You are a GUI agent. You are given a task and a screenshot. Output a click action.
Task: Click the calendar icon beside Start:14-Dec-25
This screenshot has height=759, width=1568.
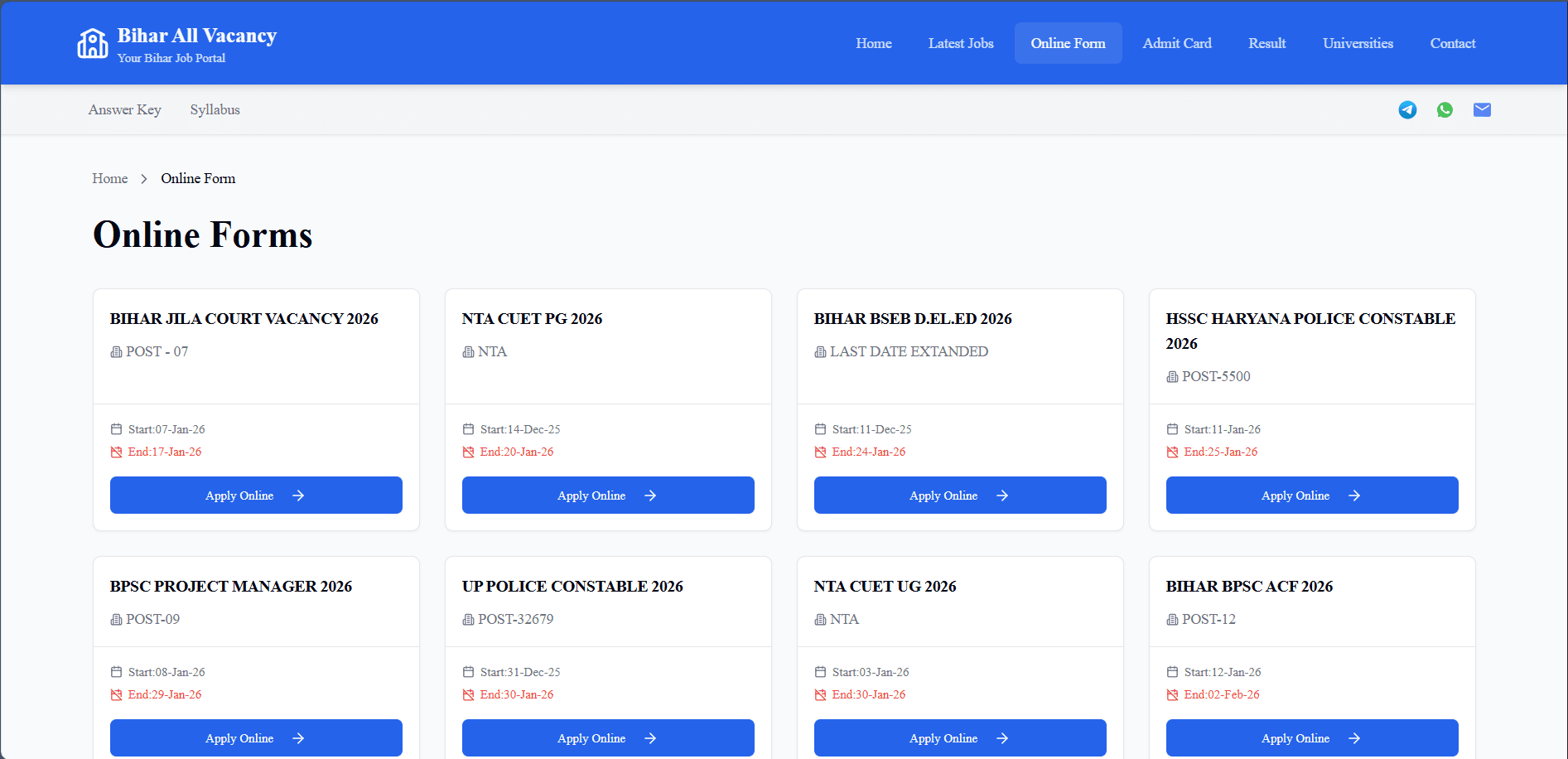pyautogui.click(x=468, y=429)
